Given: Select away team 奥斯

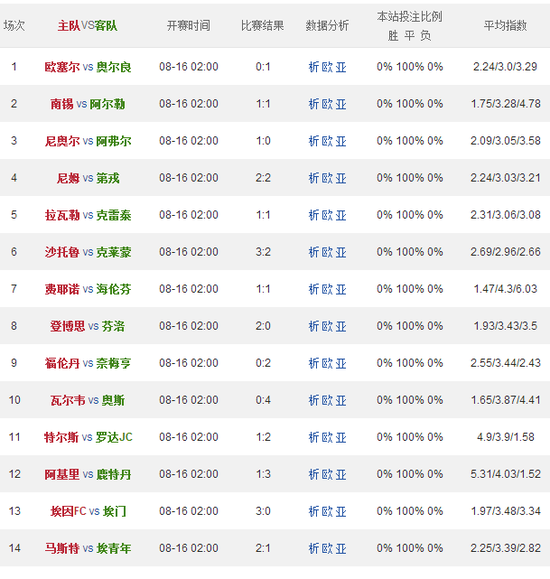Looking at the screenshot, I should pyautogui.click(x=113, y=400).
